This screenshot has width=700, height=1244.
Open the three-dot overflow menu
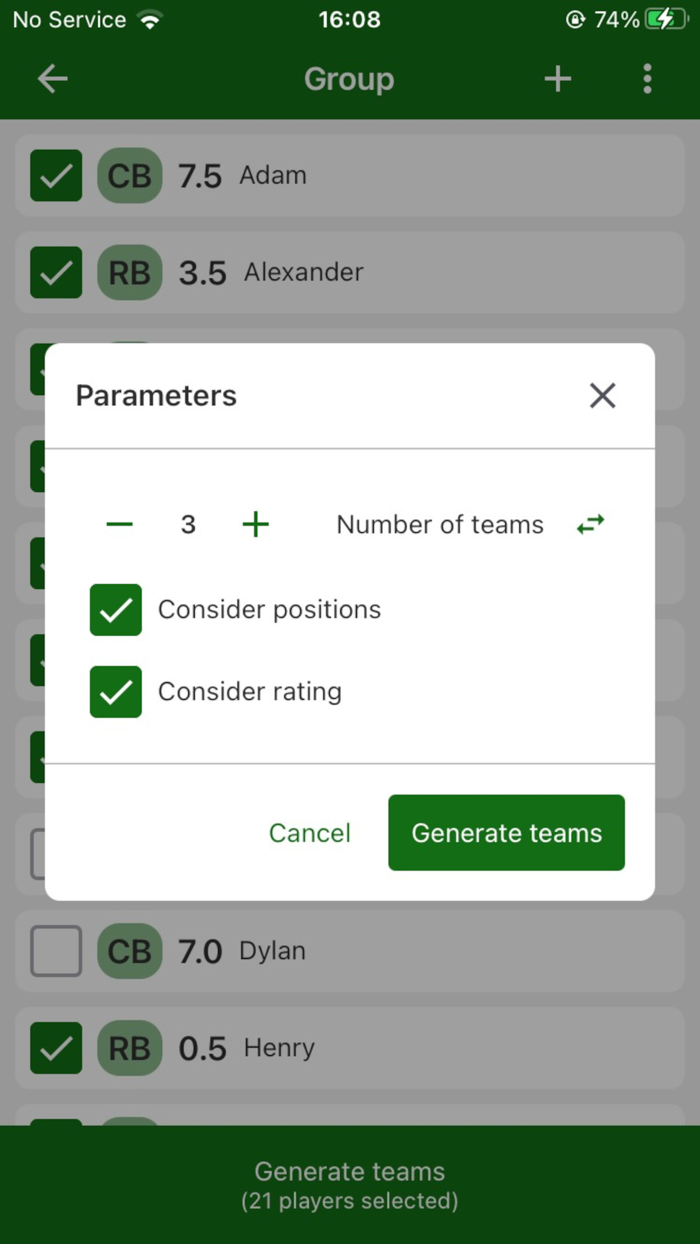click(648, 79)
